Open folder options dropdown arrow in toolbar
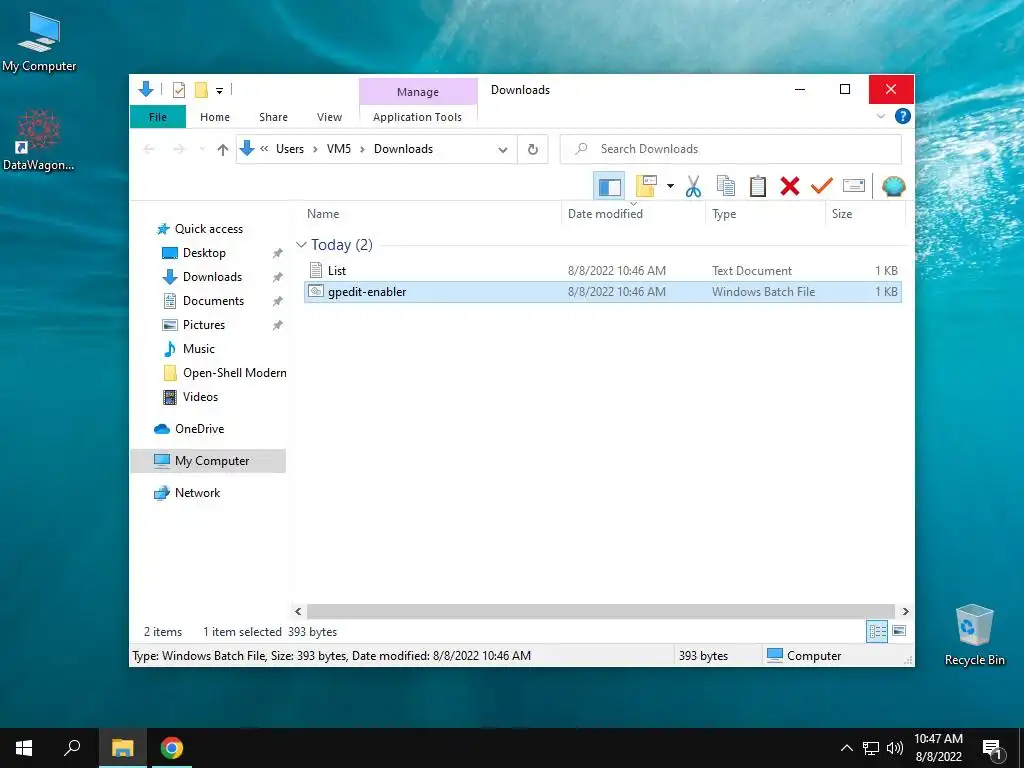This screenshot has width=1024, height=768. [x=670, y=186]
